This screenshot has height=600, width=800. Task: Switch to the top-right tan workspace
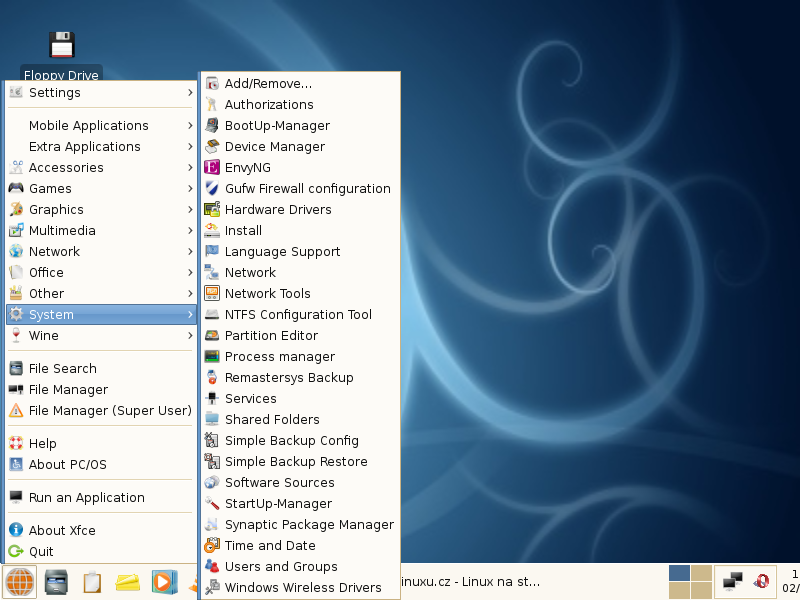click(702, 573)
